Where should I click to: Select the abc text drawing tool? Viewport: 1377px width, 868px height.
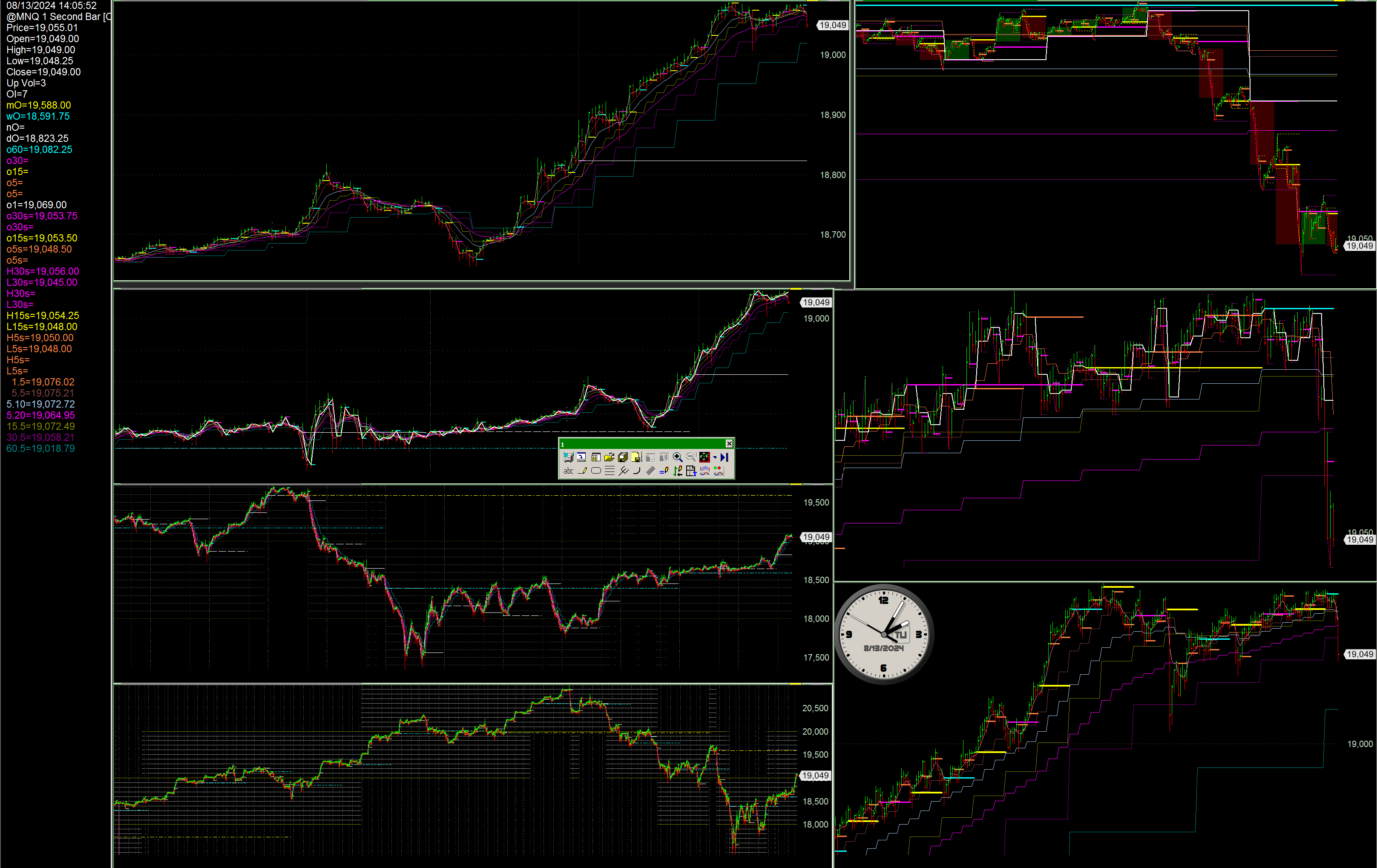click(x=569, y=471)
